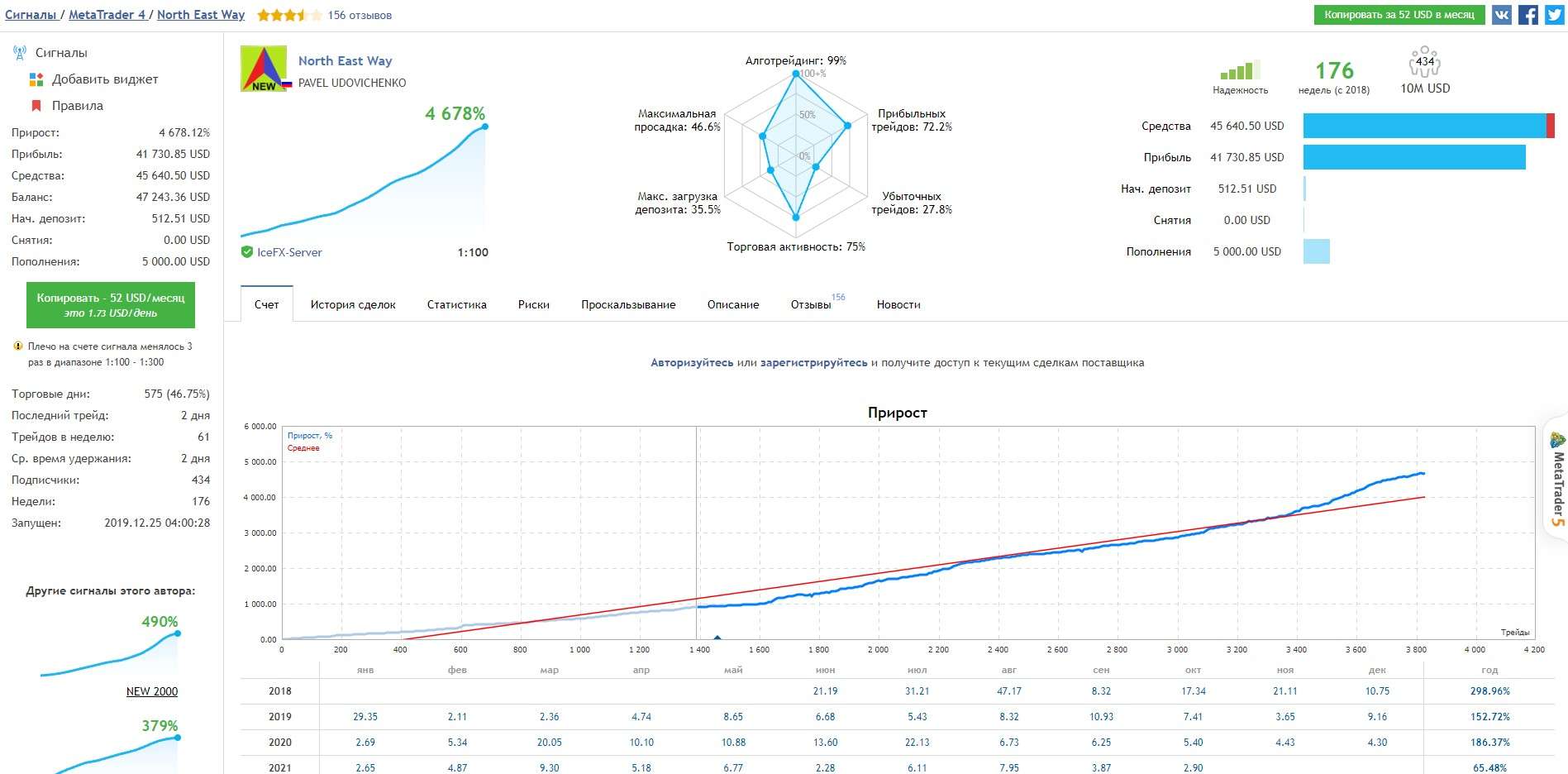Click the Правила bookmark icon
Viewport: 1568px width, 774px height.
coord(36,106)
